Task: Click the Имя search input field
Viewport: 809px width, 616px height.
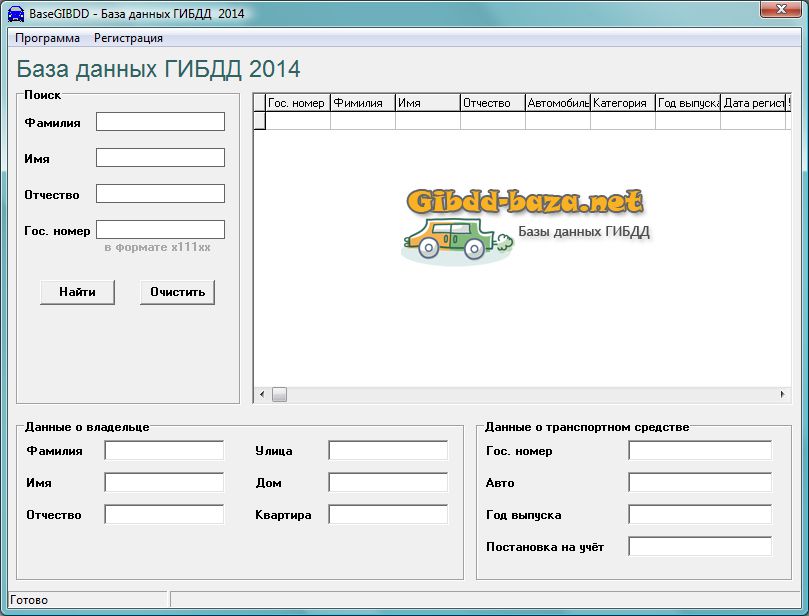Action: [160, 158]
